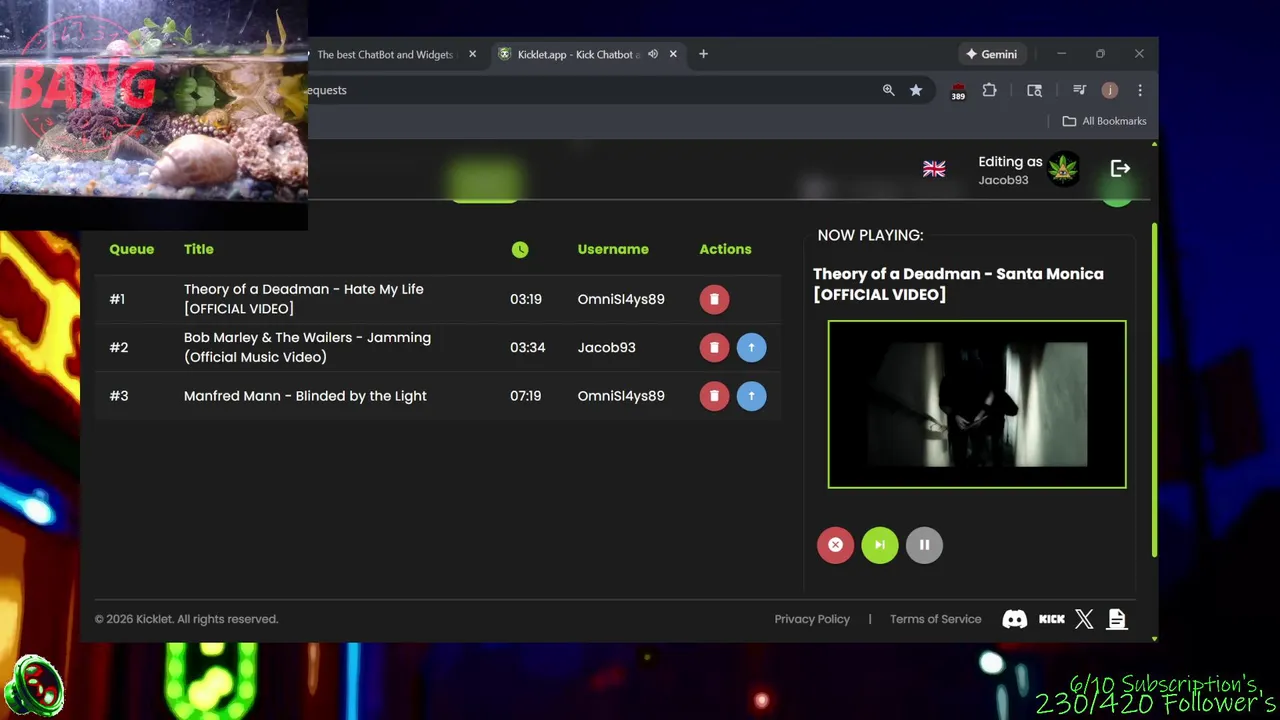1280x720 pixels.
Task: Click OmniSl4ys89 username in row one
Action: click(621, 299)
